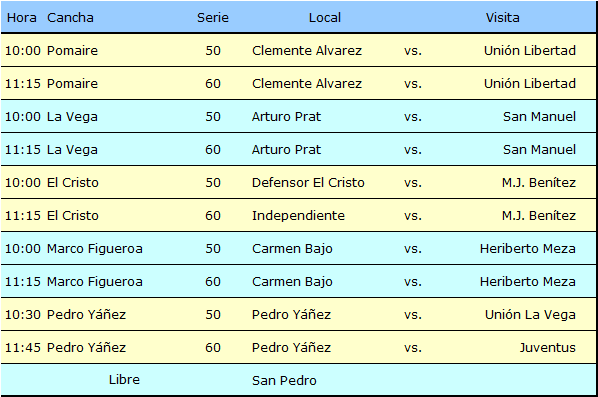Viewport: 598px width, 397px height.
Task: Select M.J. Benítez in the 10:00 El Cristo row
Action: point(539,182)
